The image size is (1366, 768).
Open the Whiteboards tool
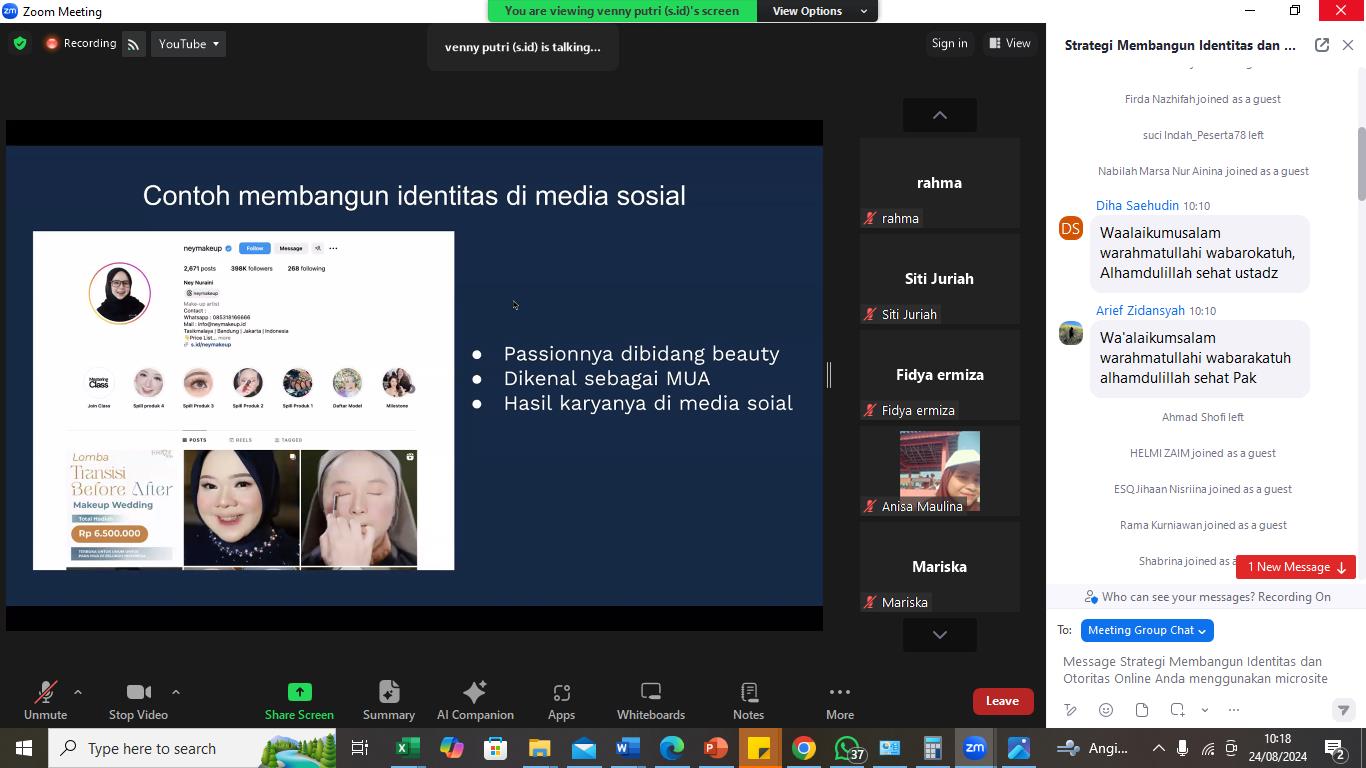[651, 700]
